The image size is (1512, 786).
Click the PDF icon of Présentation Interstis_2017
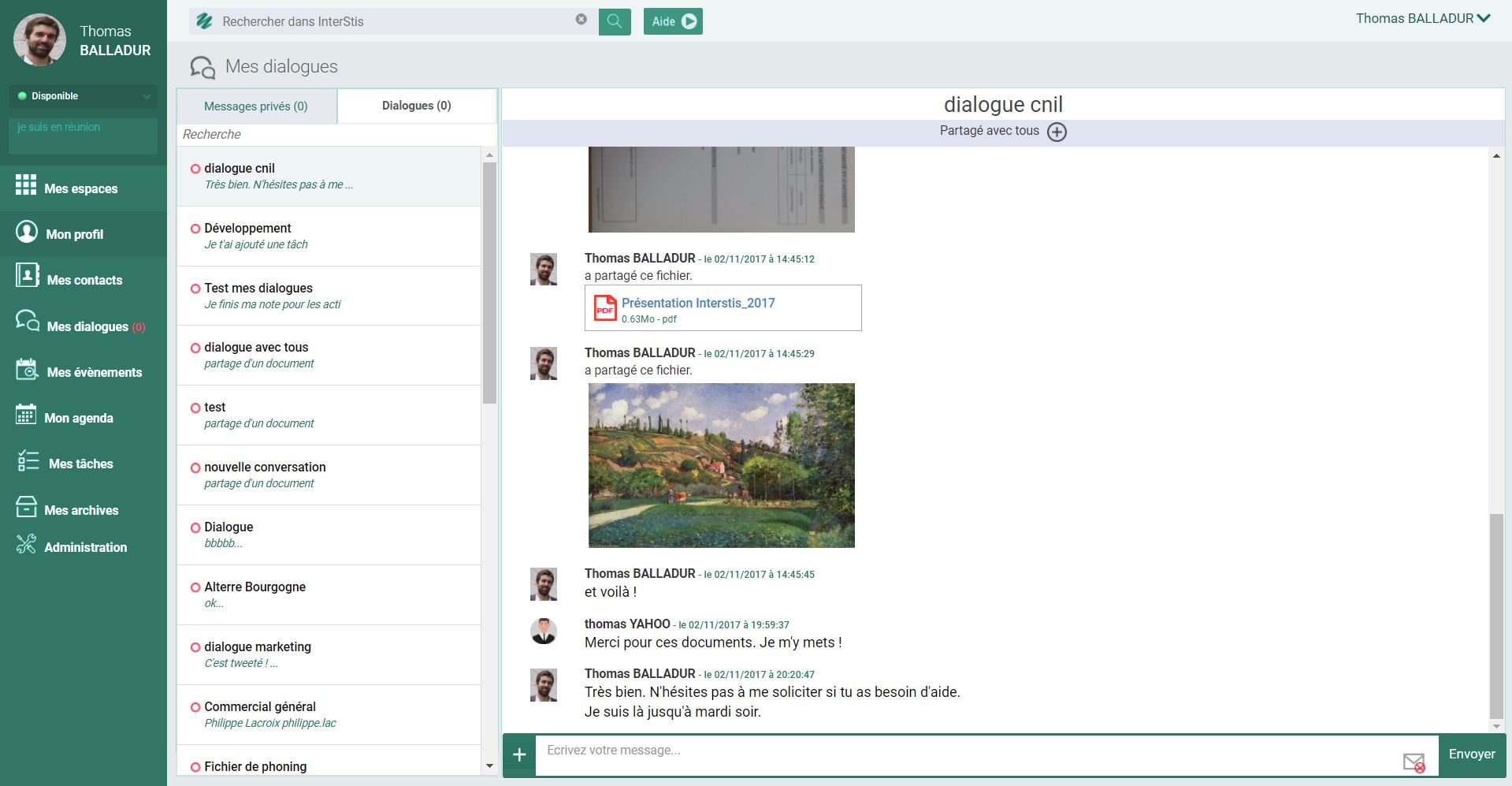coord(605,308)
